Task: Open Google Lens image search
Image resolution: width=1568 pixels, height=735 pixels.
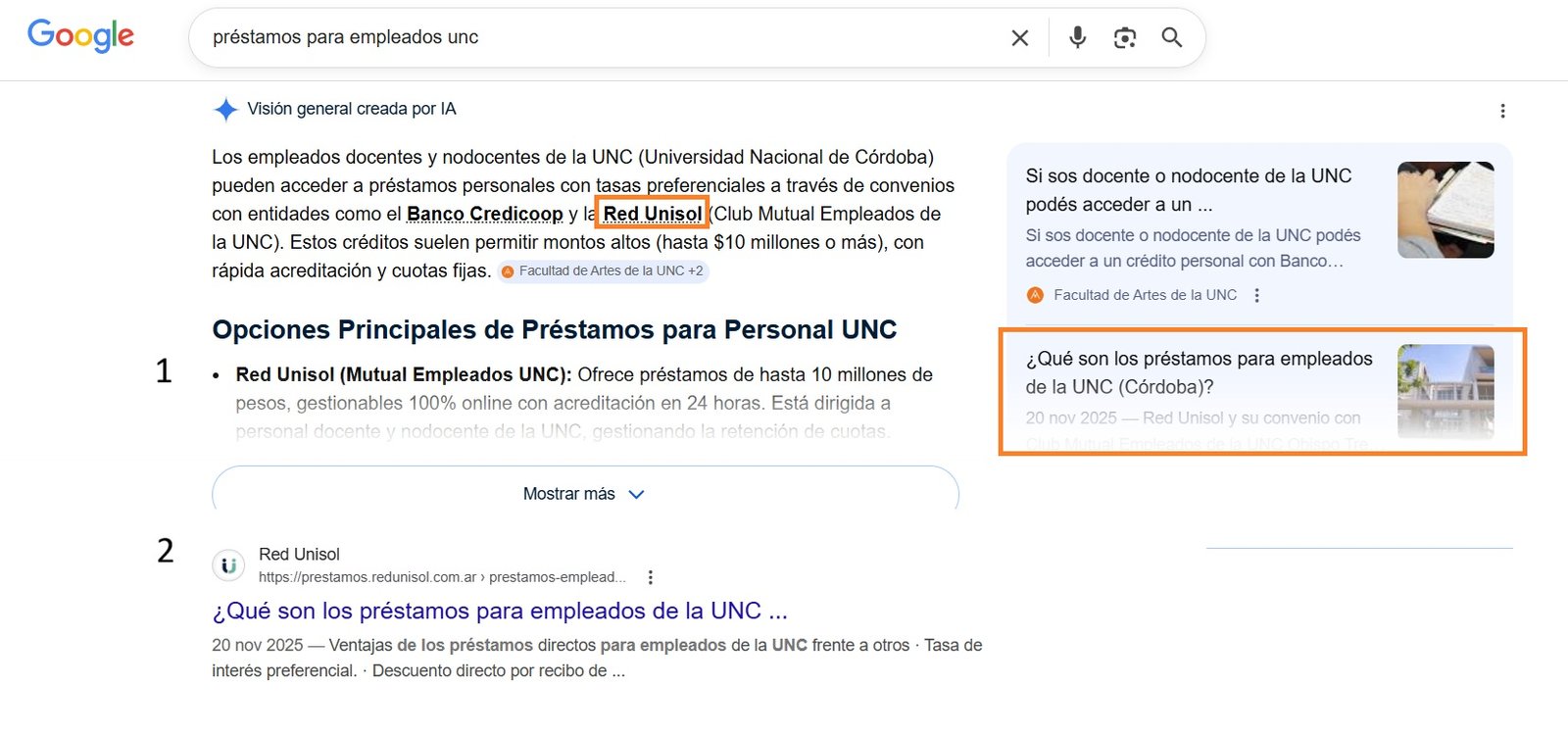Action: pos(1124,38)
